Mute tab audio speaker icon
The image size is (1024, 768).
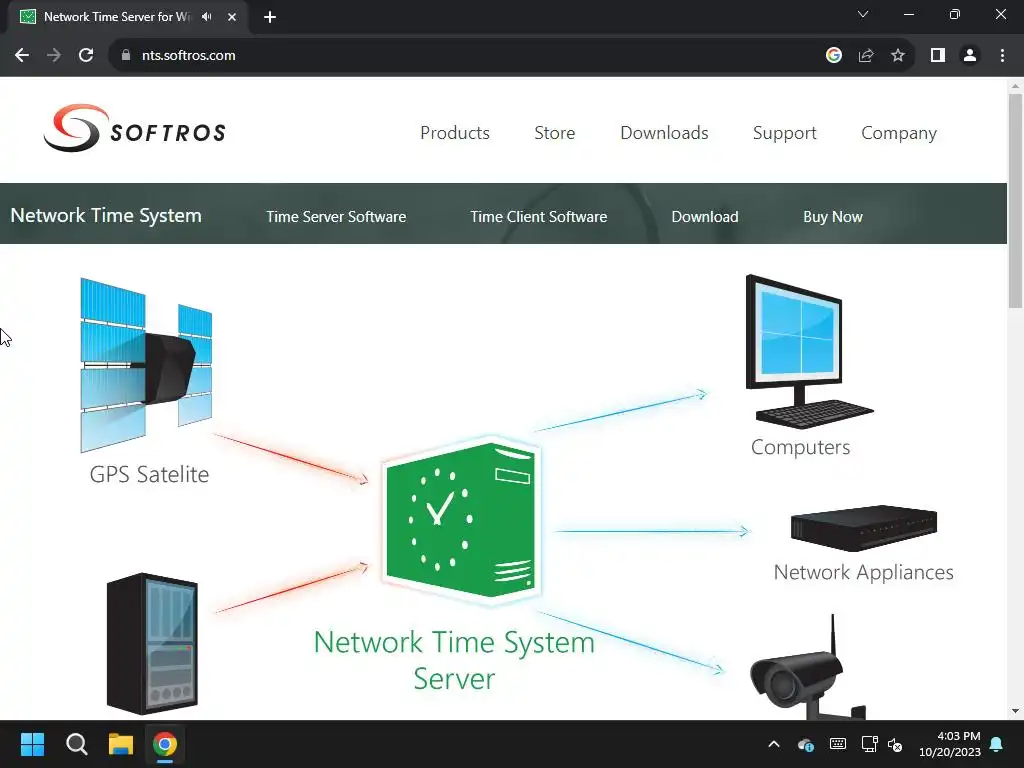point(207,17)
